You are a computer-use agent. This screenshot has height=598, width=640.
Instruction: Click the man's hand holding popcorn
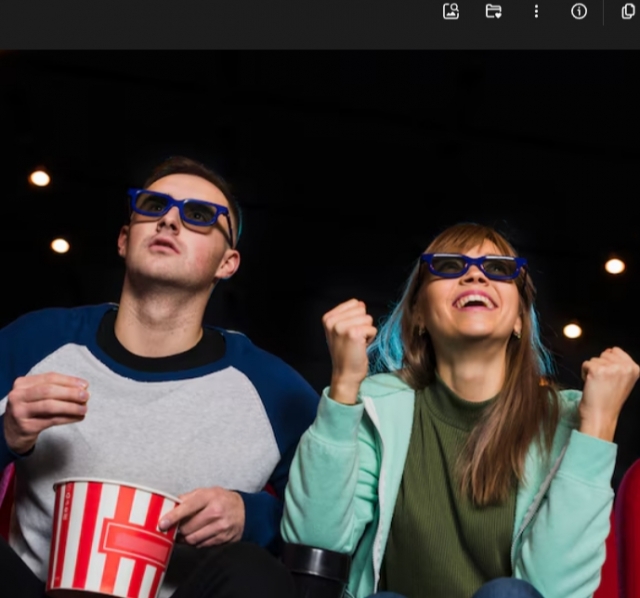tap(45, 405)
